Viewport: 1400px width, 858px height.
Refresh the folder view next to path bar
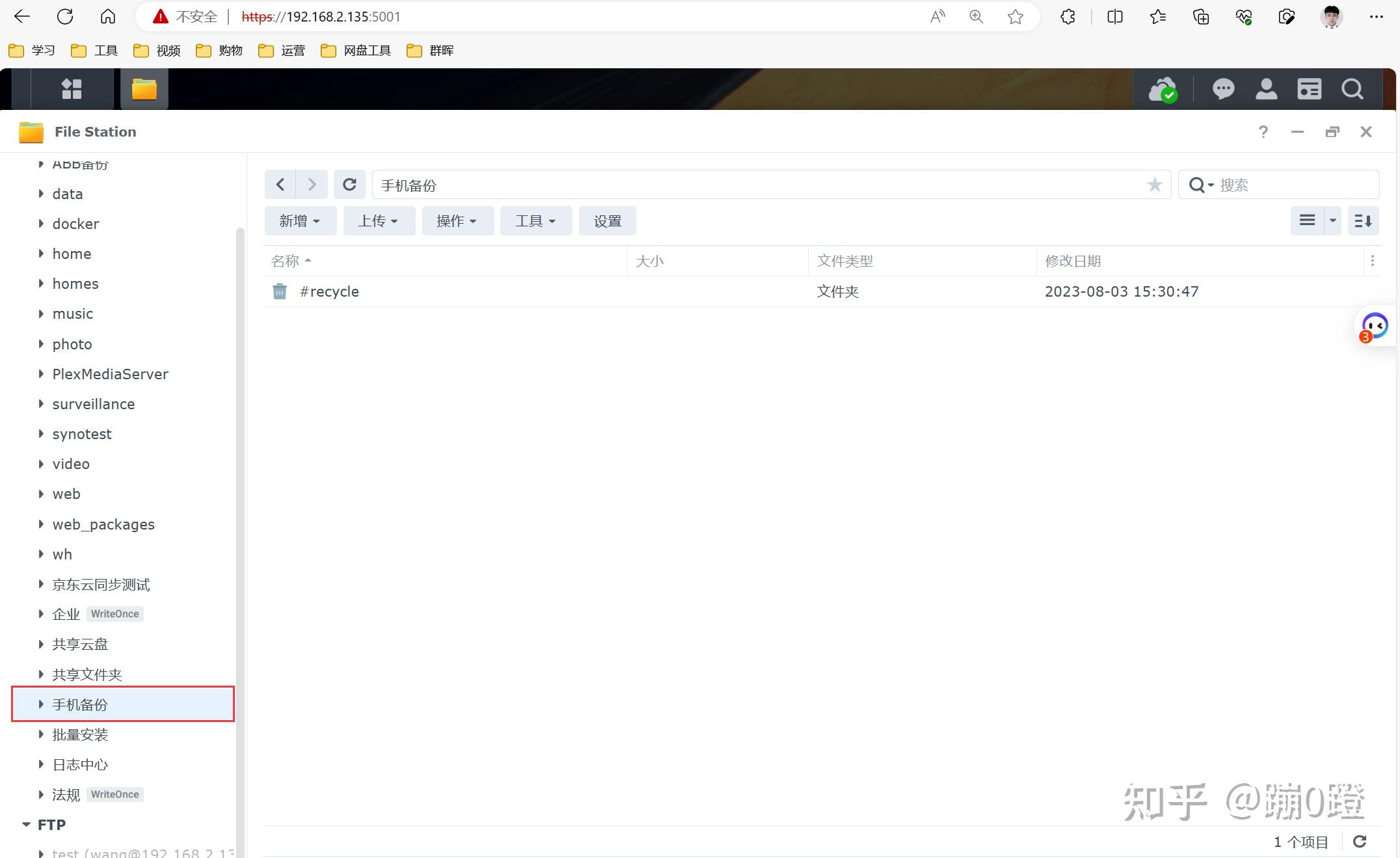click(x=349, y=185)
